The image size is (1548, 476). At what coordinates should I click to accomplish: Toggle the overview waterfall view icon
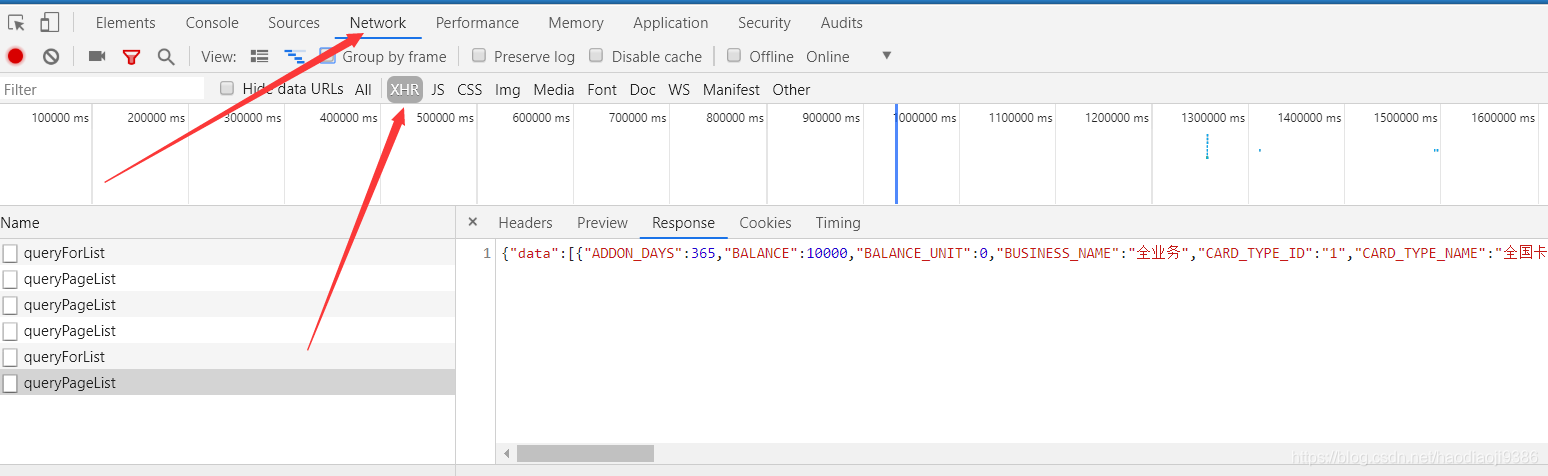295,56
